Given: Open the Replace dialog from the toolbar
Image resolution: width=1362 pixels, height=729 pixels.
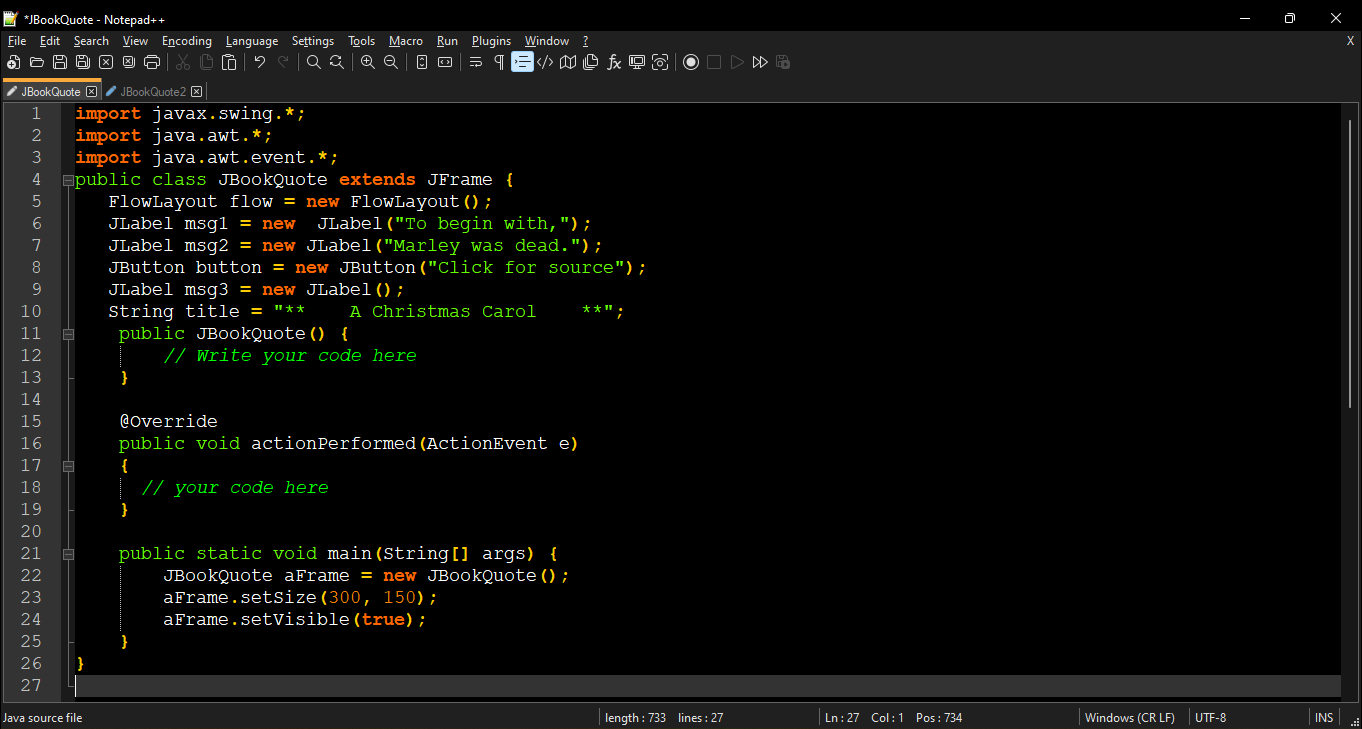Looking at the screenshot, I should (x=337, y=62).
